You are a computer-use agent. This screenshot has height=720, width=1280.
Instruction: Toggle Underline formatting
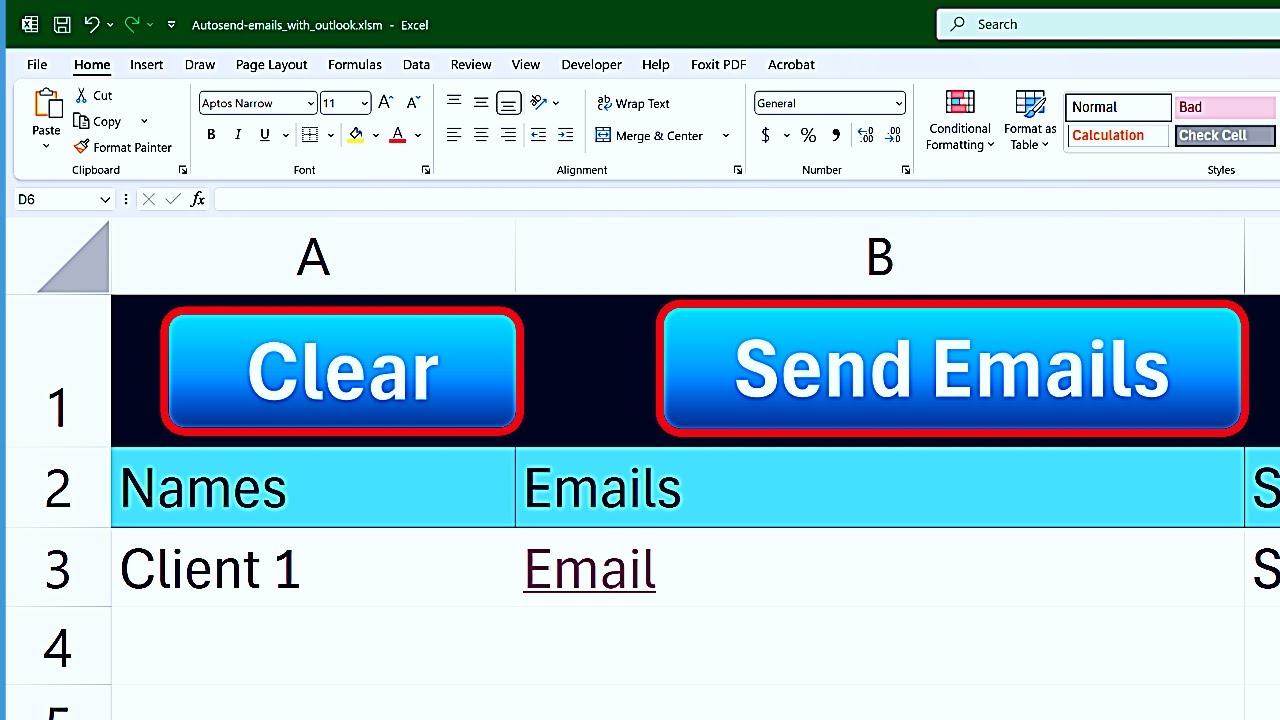click(x=264, y=135)
